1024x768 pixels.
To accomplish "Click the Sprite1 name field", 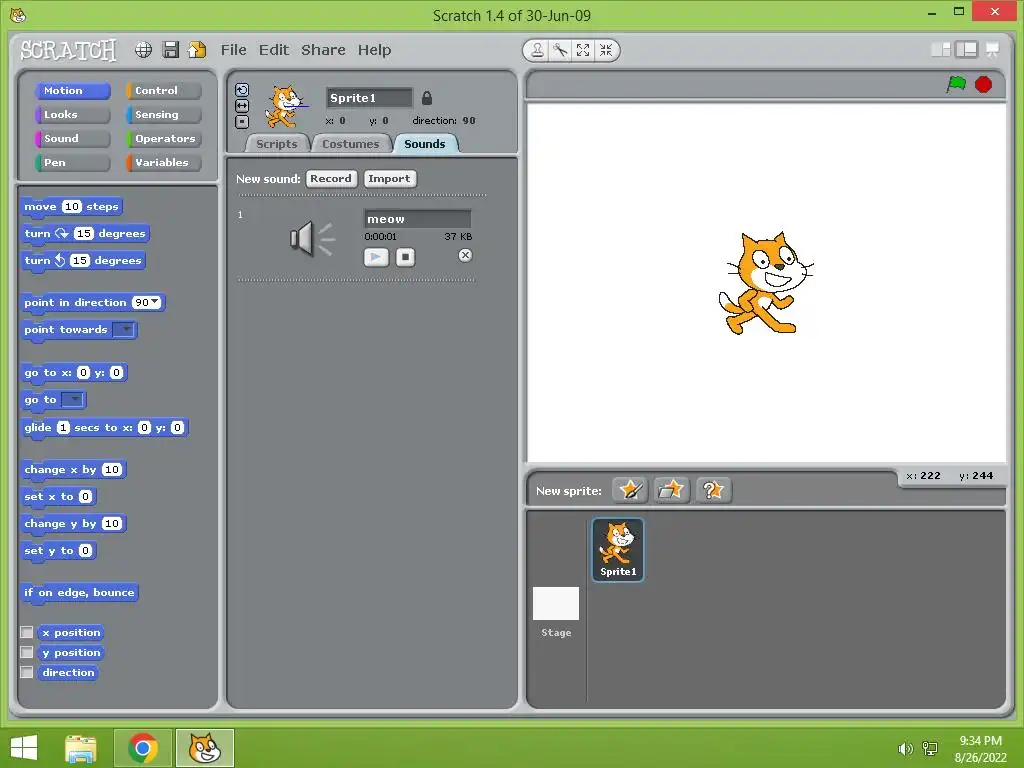I will pyautogui.click(x=369, y=98).
